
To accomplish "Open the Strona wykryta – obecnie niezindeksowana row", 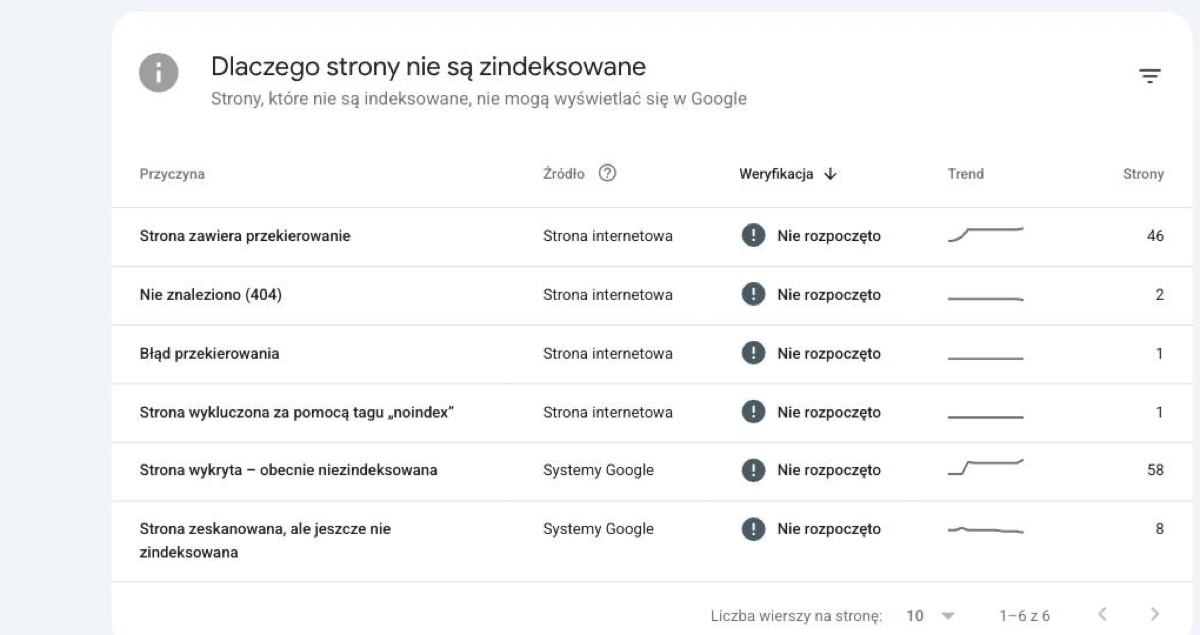I will coord(651,471).
